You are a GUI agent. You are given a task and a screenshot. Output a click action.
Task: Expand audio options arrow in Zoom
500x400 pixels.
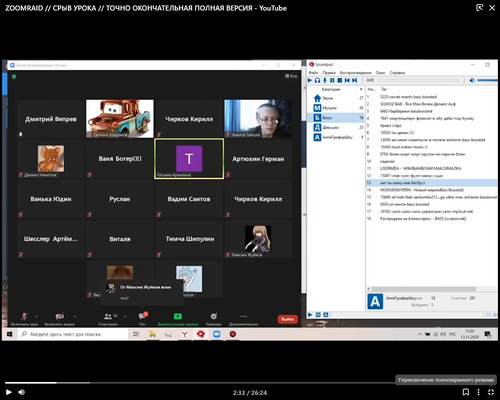[x=36, y=316]
